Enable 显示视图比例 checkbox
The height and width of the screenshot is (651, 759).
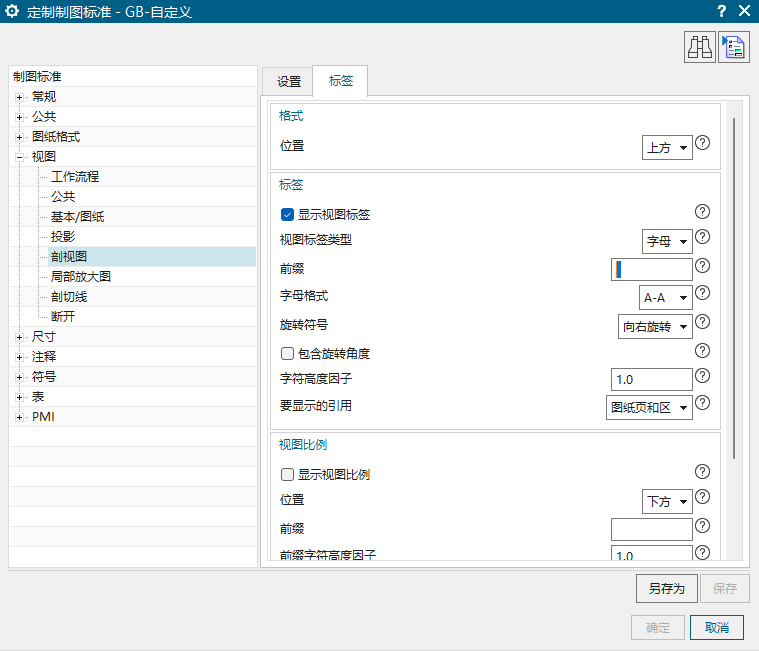[287, 474]
